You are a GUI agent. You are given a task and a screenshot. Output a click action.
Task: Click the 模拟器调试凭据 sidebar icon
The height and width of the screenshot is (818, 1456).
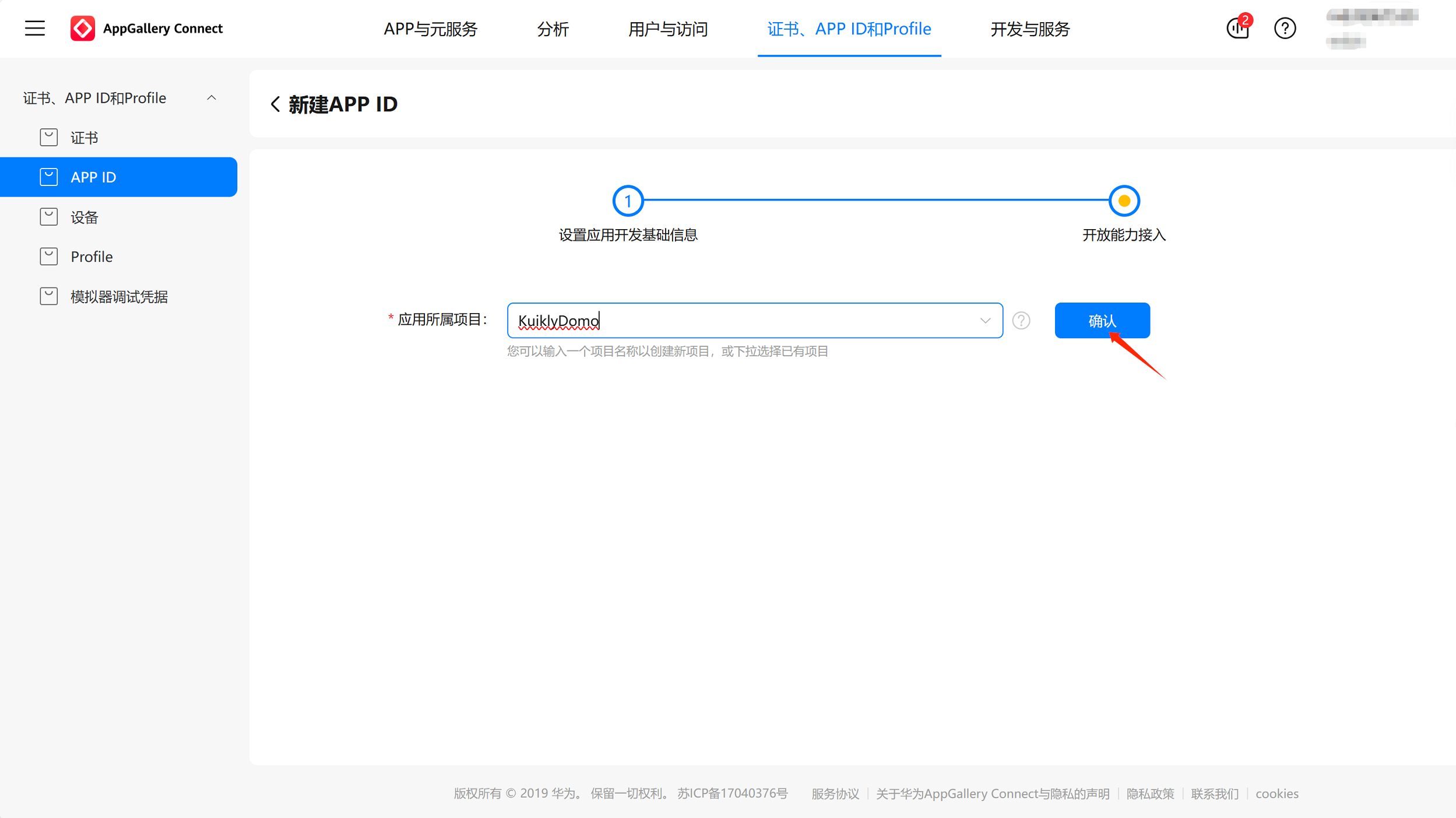point(49,296)
